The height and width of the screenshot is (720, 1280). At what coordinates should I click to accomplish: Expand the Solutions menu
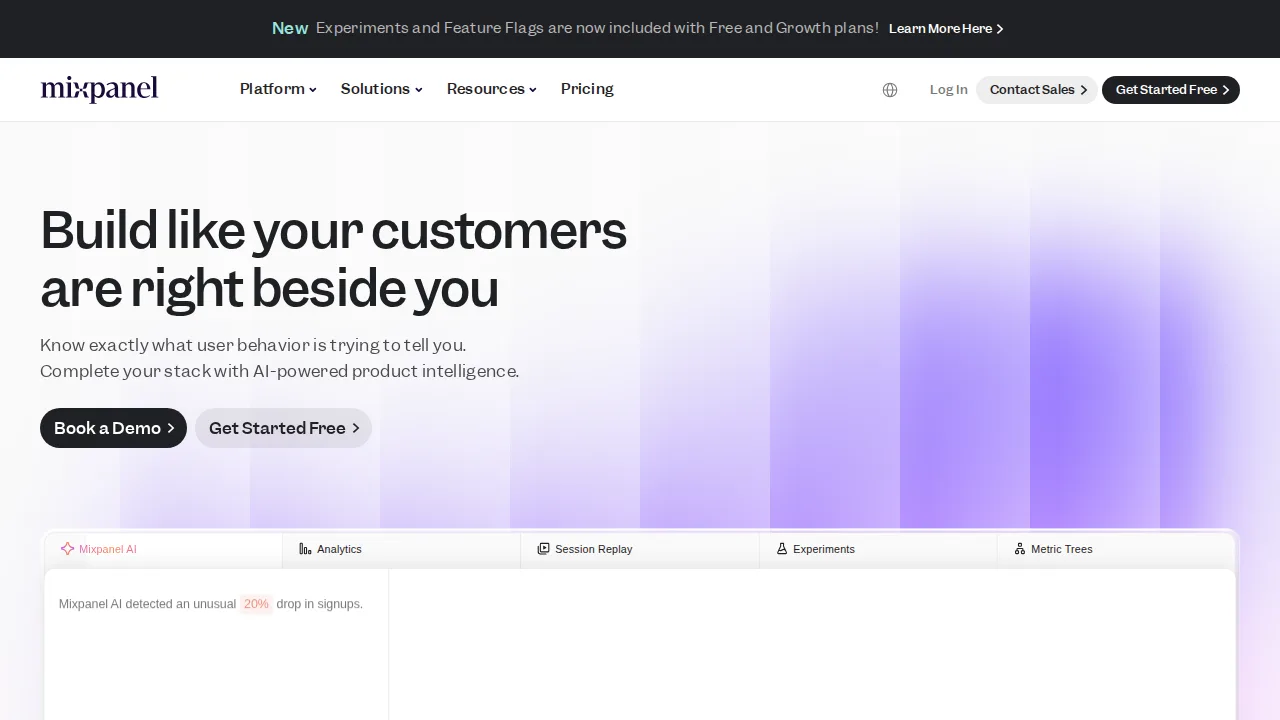tap(381, 89)
